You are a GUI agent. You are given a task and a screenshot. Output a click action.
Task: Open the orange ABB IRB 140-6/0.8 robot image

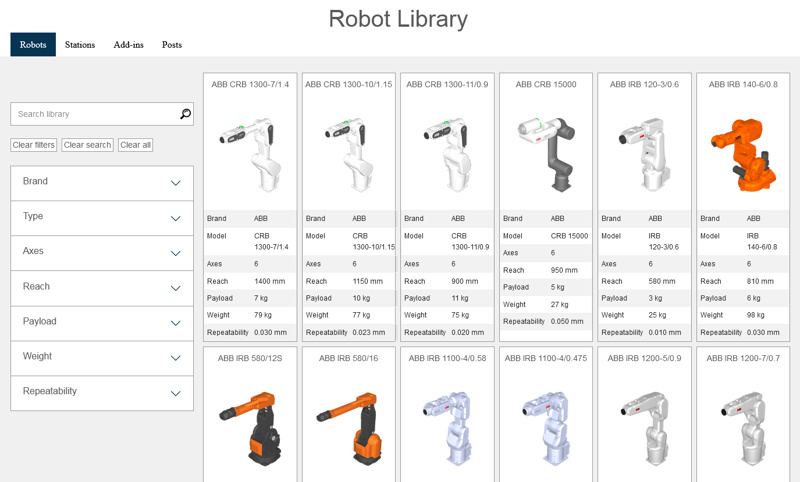tap(743, 155)
